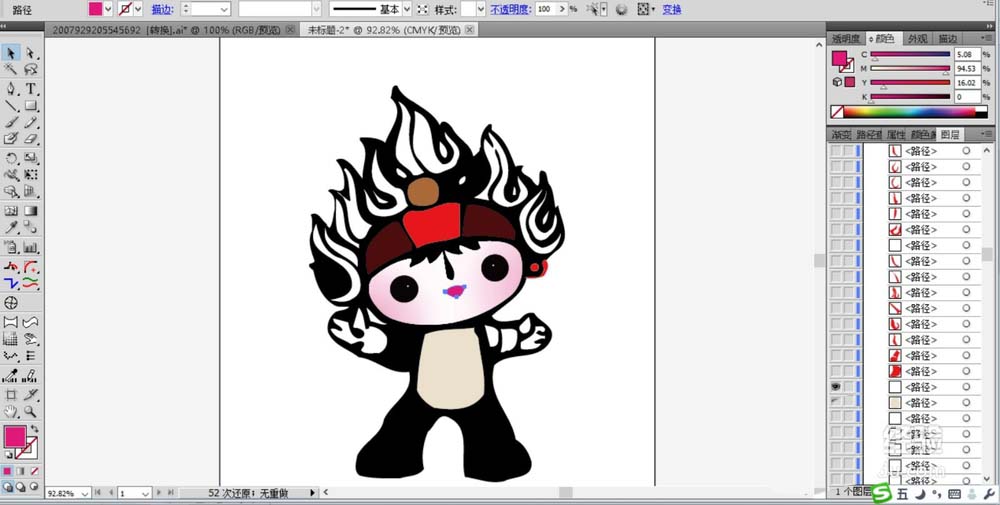Viewport: 1000px width, 505px height.
Task: Select the Gradient tool
Action: [30, 210]
